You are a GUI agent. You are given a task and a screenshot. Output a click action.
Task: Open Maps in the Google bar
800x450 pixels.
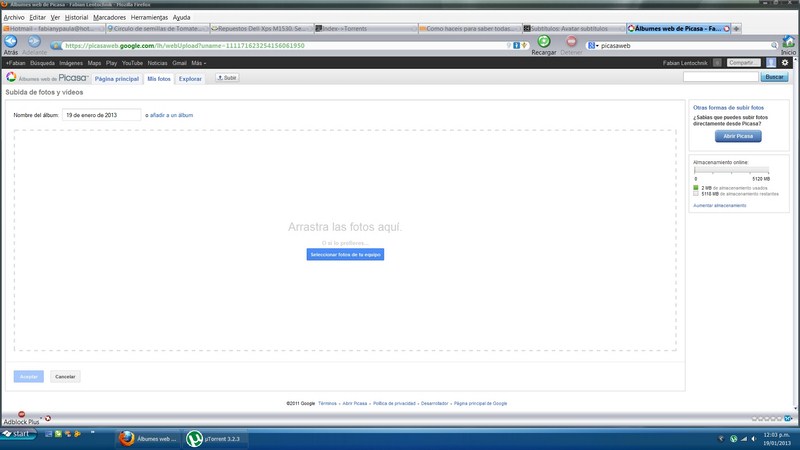click(x=94, y=63)
